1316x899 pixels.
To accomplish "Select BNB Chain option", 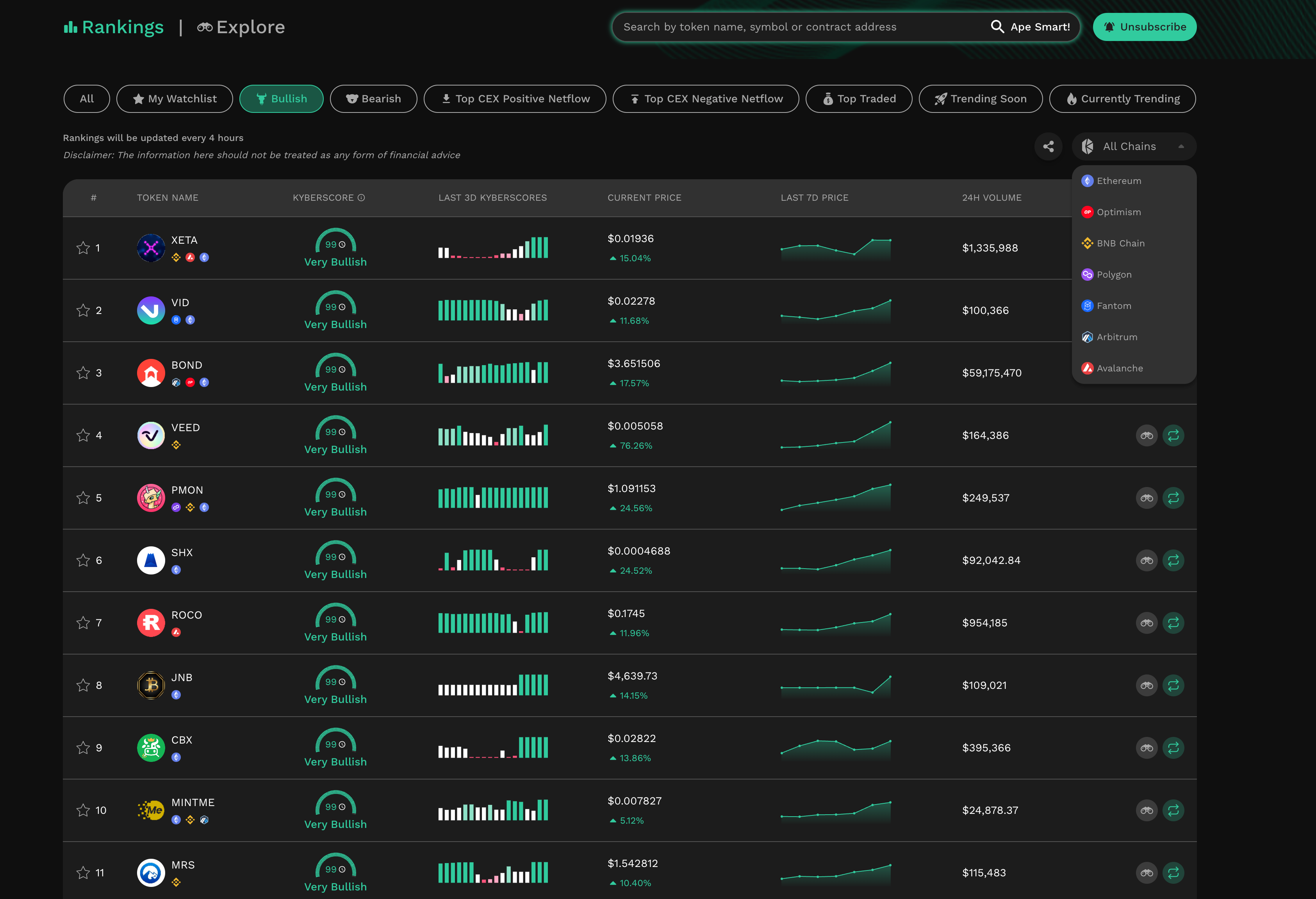I will [1134, 243].
